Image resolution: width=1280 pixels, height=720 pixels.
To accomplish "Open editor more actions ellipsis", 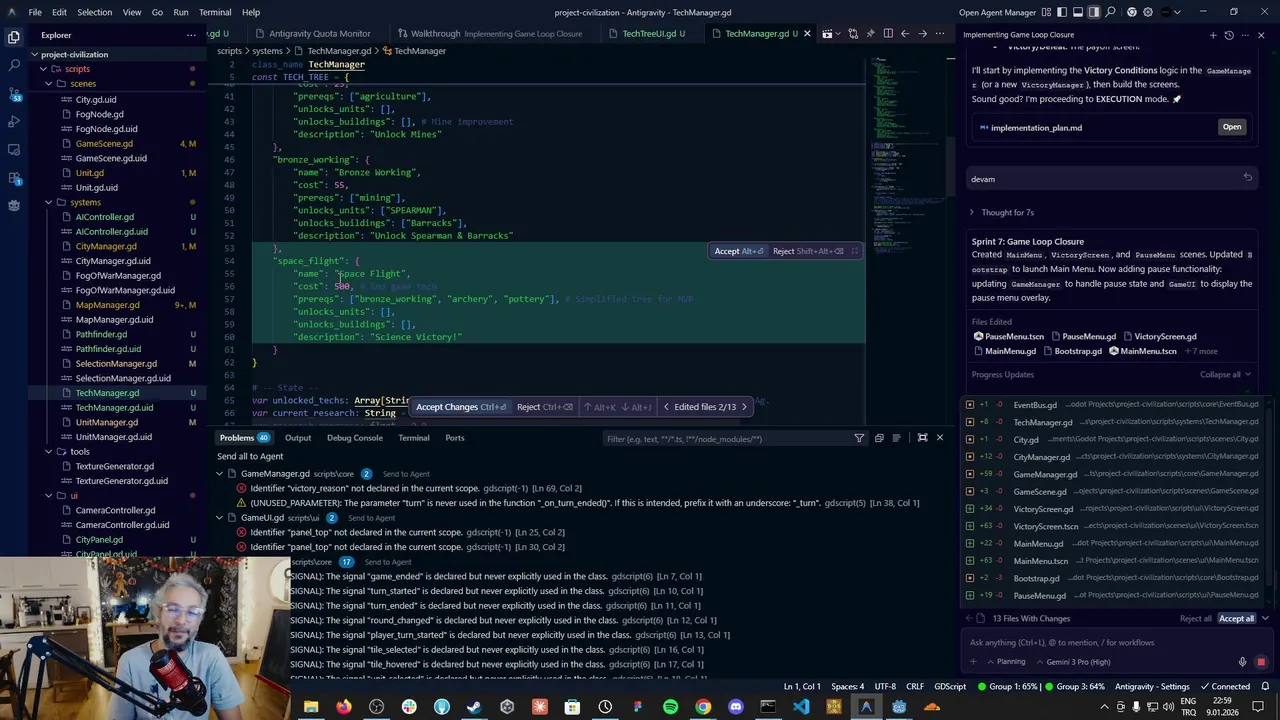I will 940,34.
